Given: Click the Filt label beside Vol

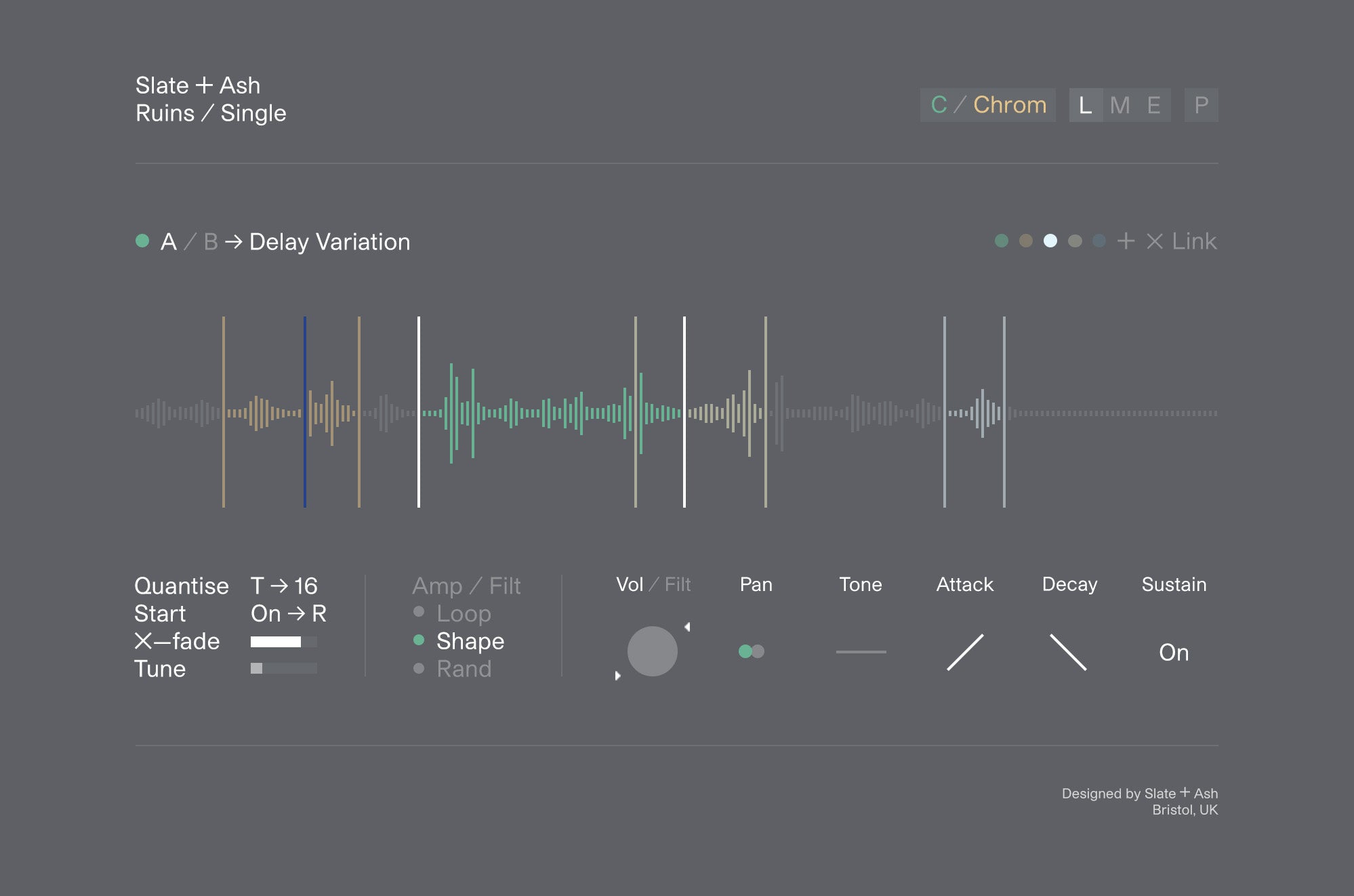Looking at the screenshot, I should [678, 584].
